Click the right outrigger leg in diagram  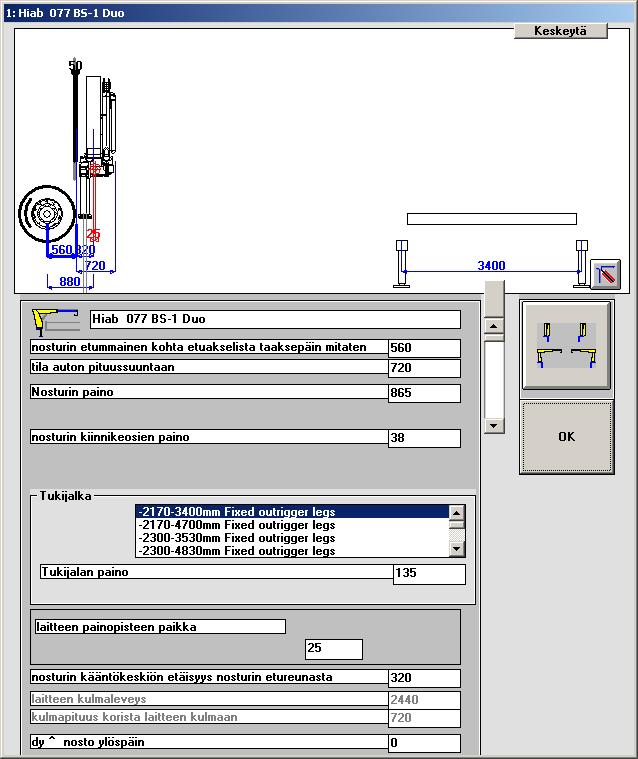[x=581, y=264]
